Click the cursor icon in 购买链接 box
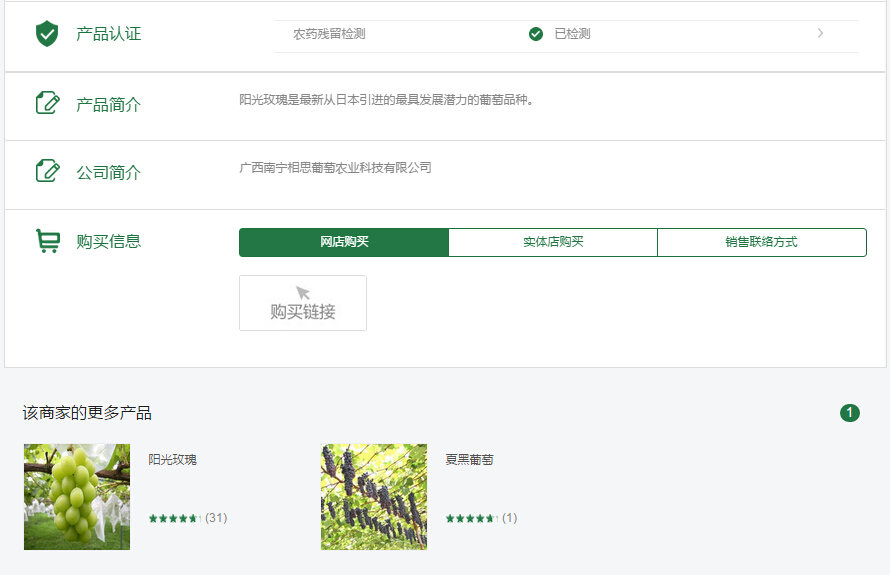The image size is (890, 575). coord(303,292)
